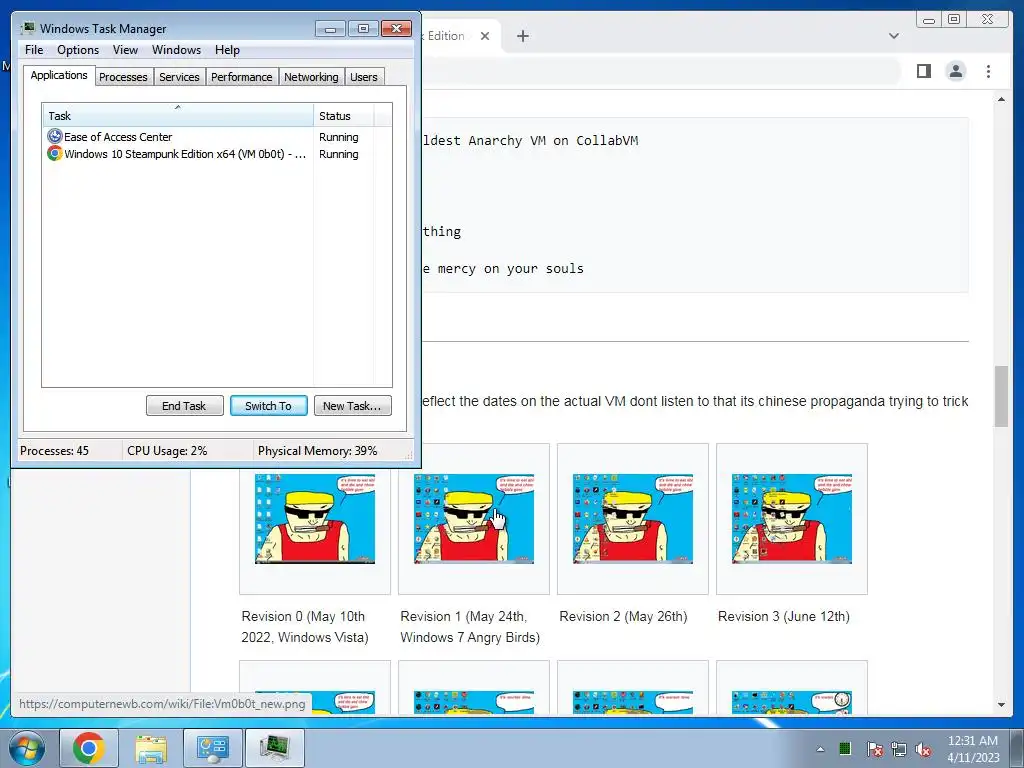Viewport: 1024px width, 768px height.
Task: Open the Revision 2 thumbnail image
Action: point(633,519)
